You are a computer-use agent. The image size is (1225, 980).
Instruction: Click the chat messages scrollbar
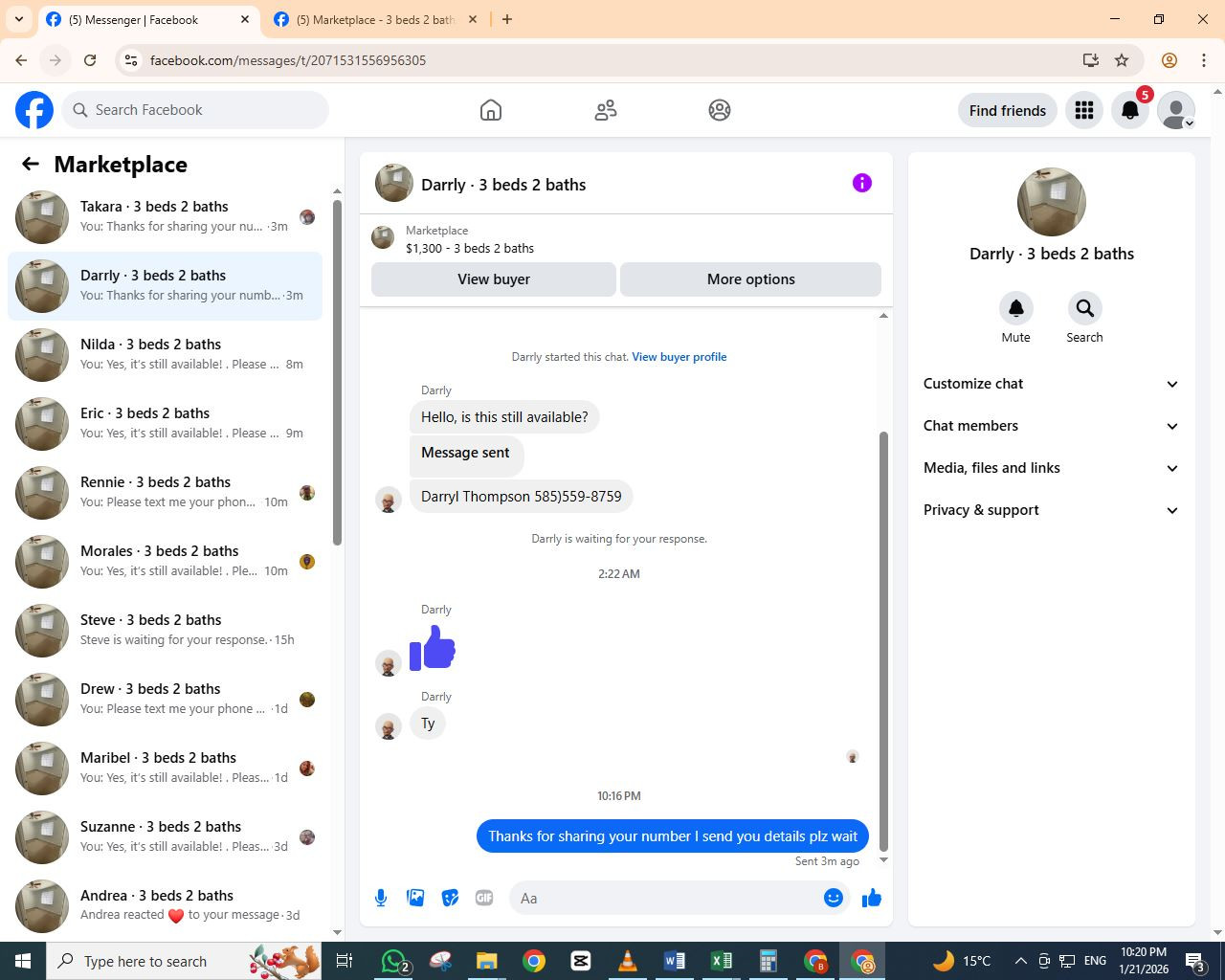click(883, 641)
